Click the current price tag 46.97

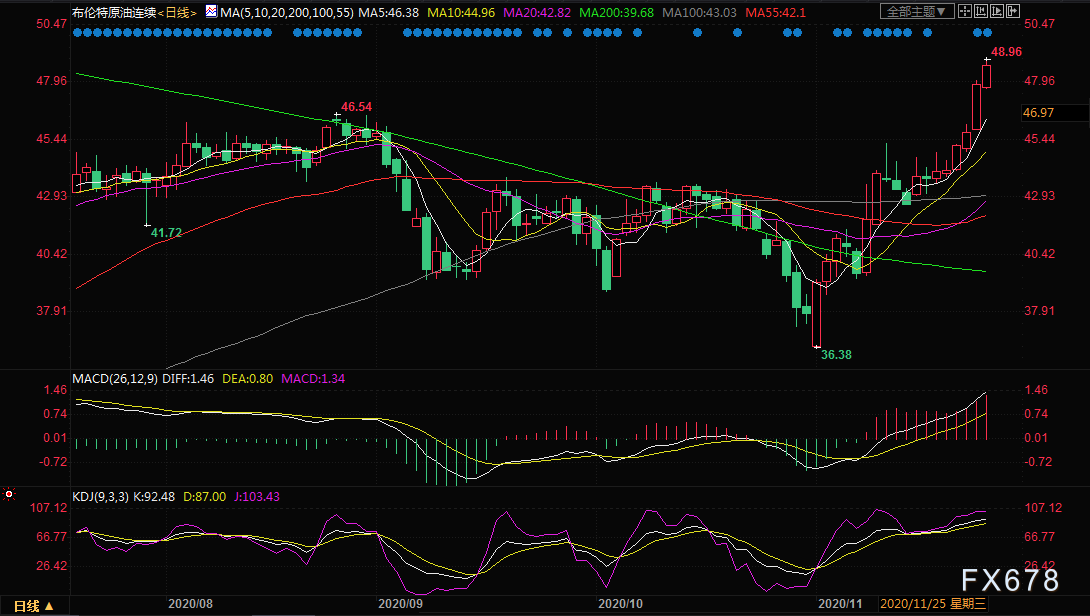point(1039,113)
